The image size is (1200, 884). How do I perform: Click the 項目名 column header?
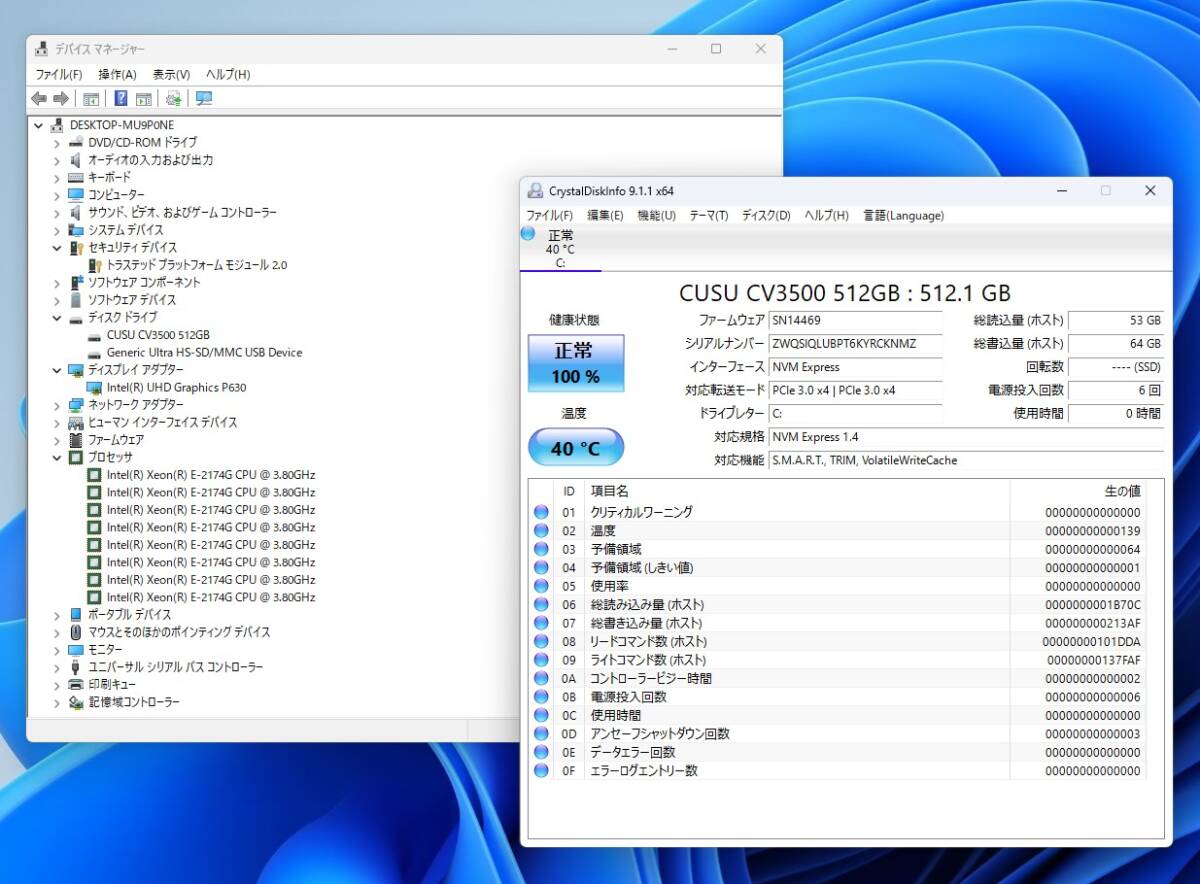(x=798, y=491)
